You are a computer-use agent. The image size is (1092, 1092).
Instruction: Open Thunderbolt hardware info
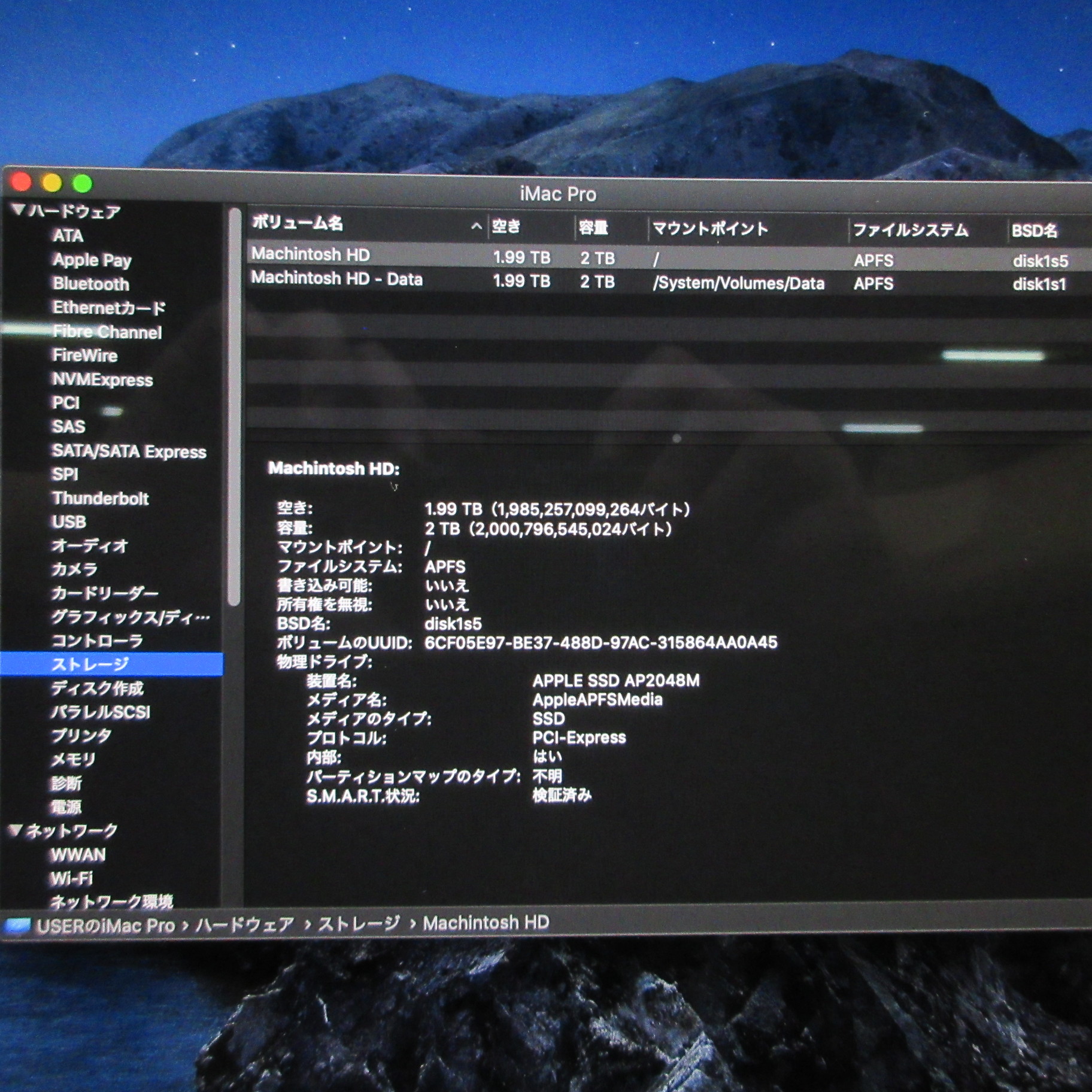[x=100, y=498]
